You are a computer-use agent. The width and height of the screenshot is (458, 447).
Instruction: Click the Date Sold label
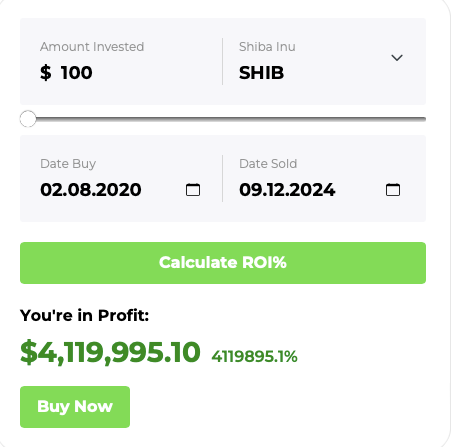[x=268, y=164]
